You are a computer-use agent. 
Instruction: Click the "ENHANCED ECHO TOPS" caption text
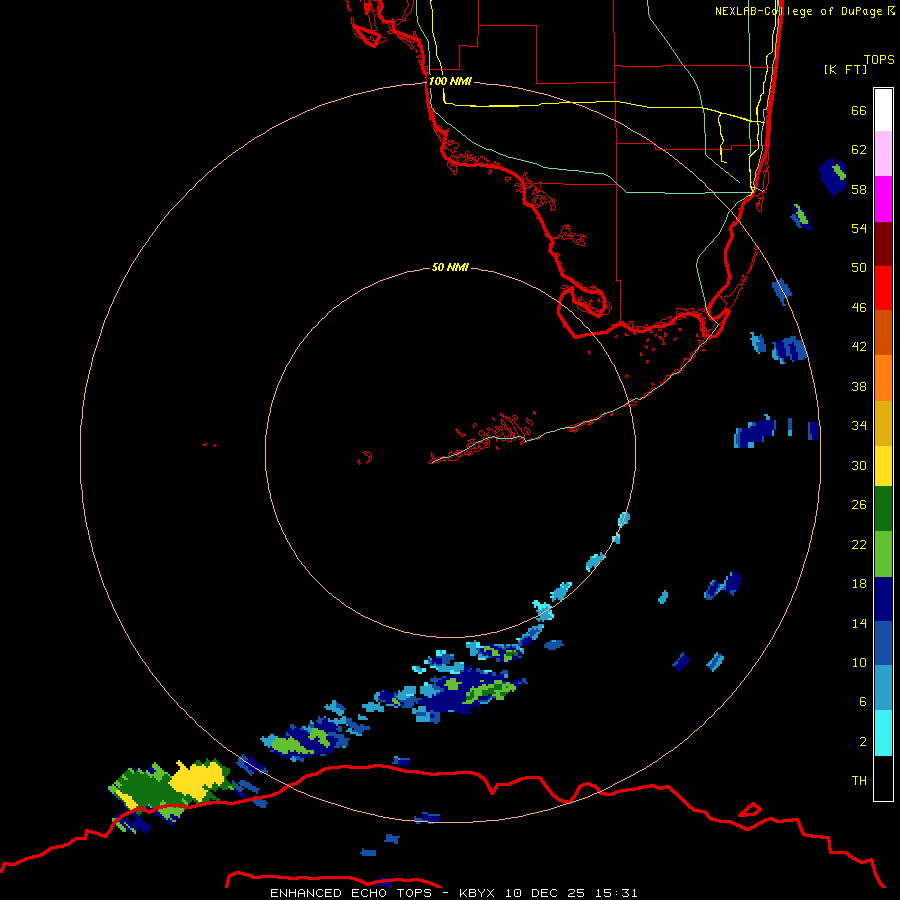351,893
